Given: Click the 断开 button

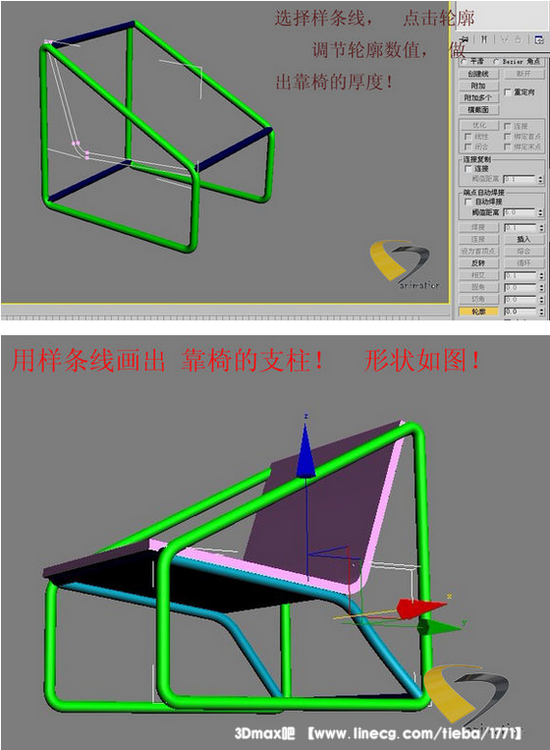Looking at the screenshot, I should tap(524, 74).
